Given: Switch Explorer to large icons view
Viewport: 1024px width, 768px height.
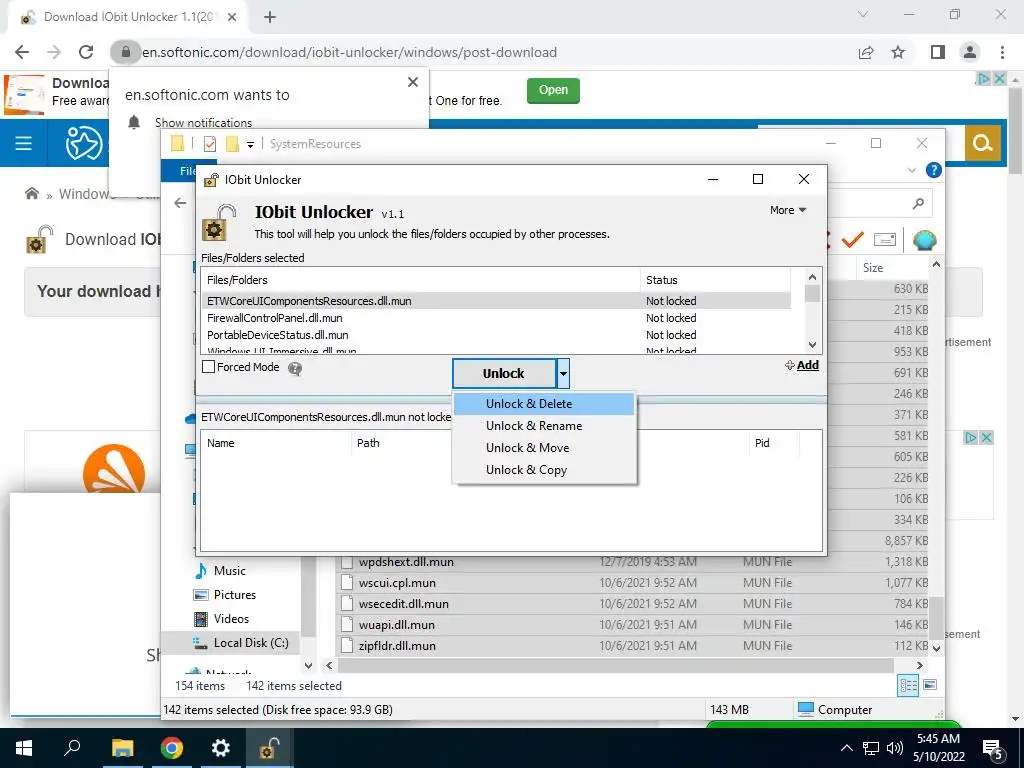Looking at the screenshot, I should pyautogui.click(x=931, y=686).
